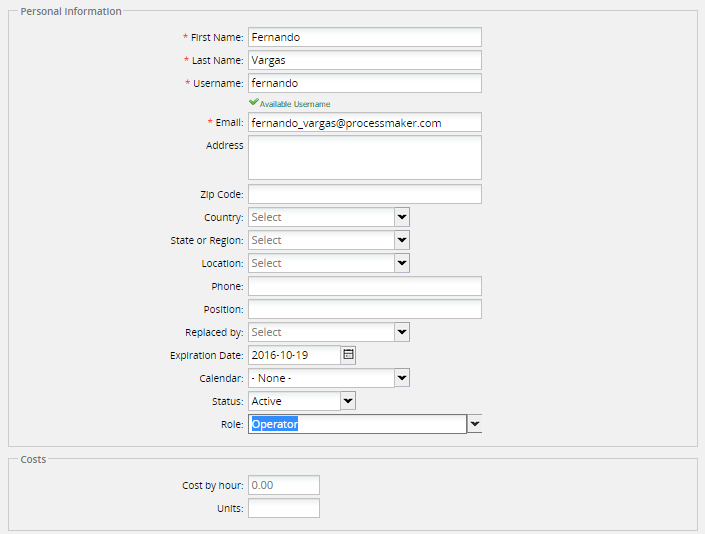Open the Replaced by dropdown

click(401, 332)
